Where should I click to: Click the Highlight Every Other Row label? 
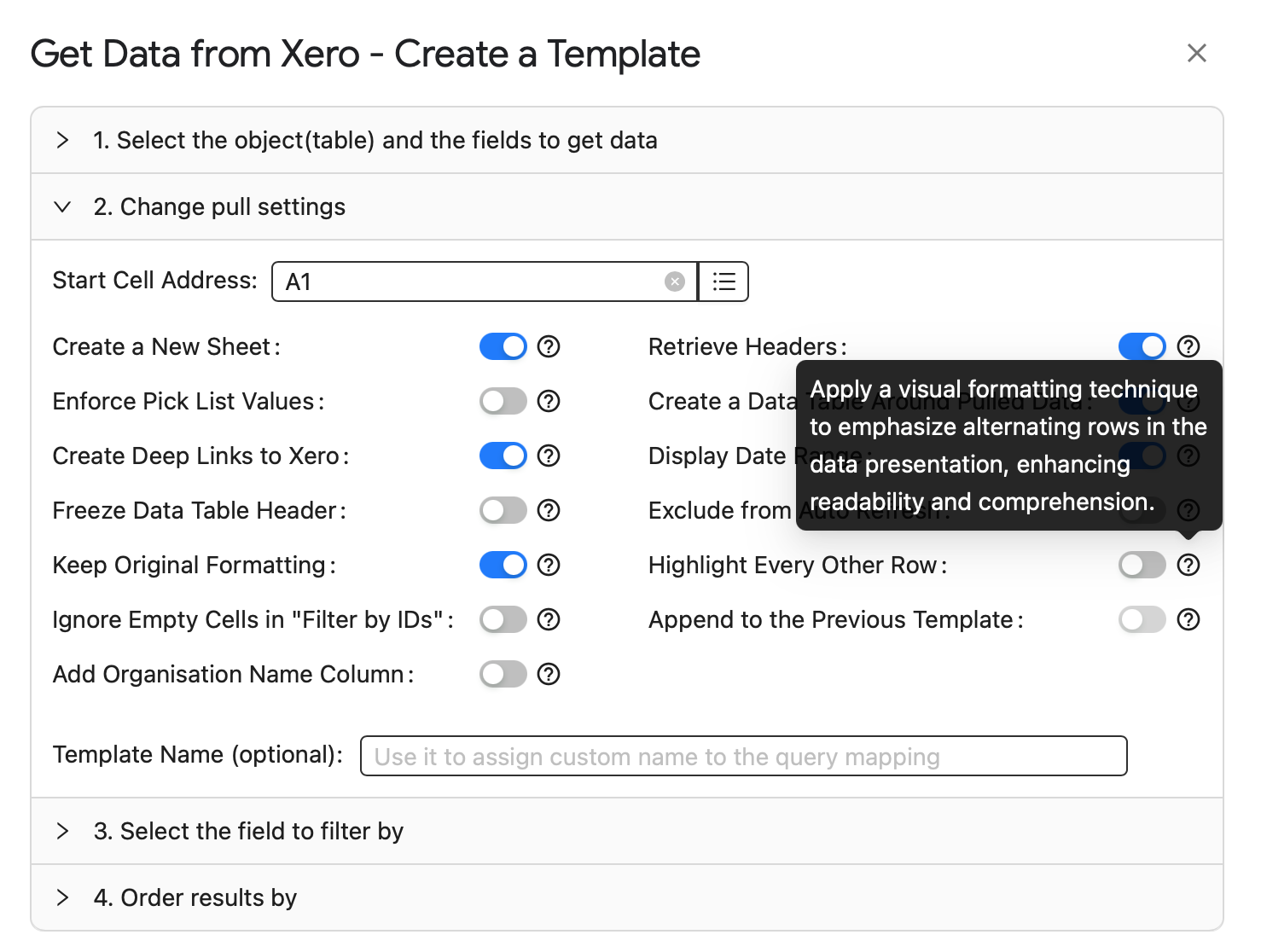798,565
